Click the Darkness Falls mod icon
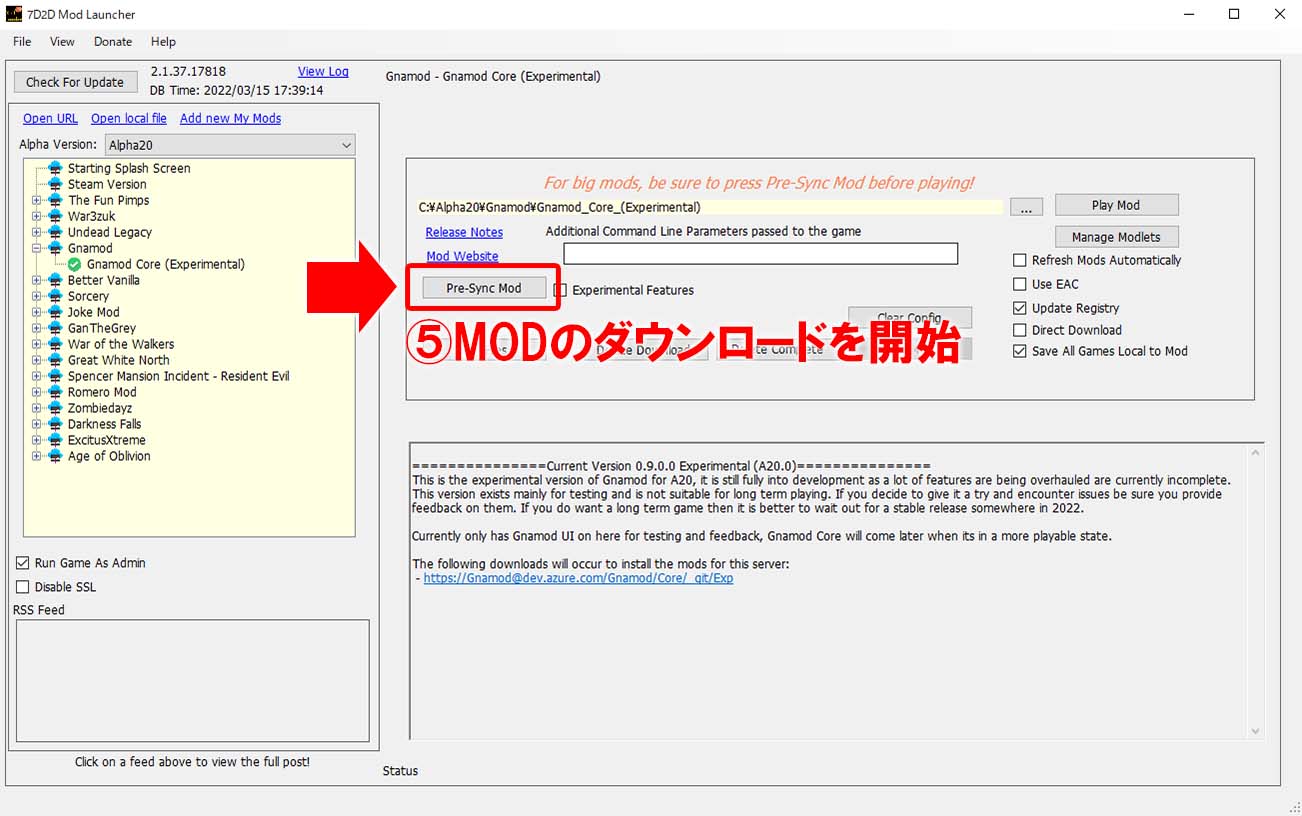1302x816 pixels. [55, 424]
